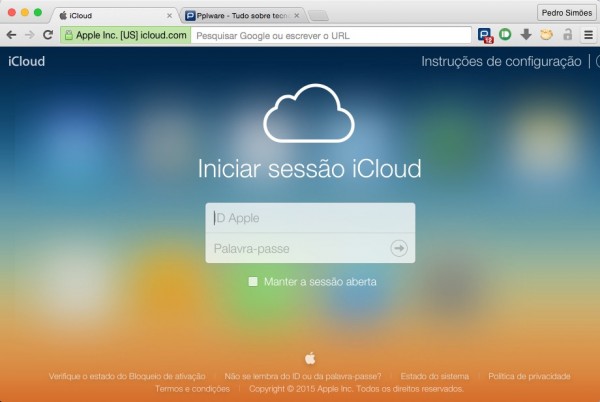This screenshot has height=402, width=600.
Task: Open the Pedro Simões profile button
Action: (567, 13)
